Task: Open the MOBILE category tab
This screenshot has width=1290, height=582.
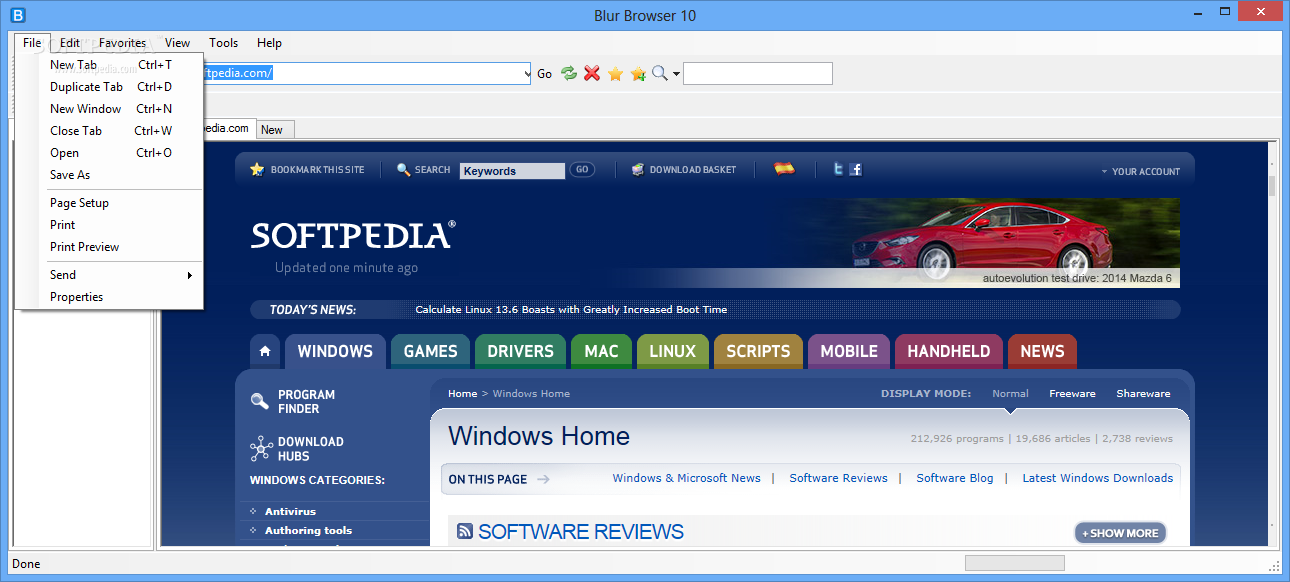Action: [849, 351]
